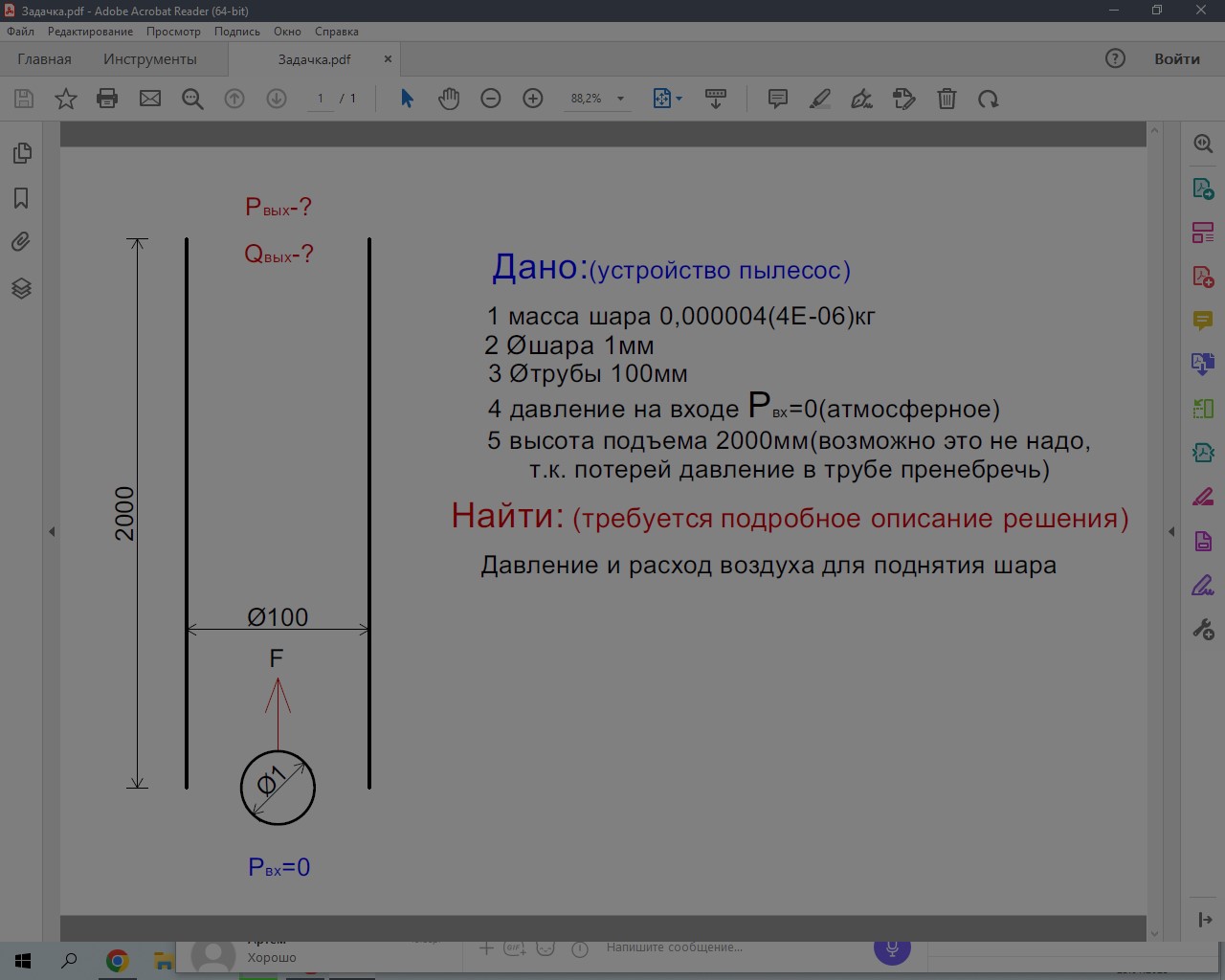This screenshot has width=1225, height=980.
Task: Open the zoom level 88,2% dropdown
Action: pos(620,99)
